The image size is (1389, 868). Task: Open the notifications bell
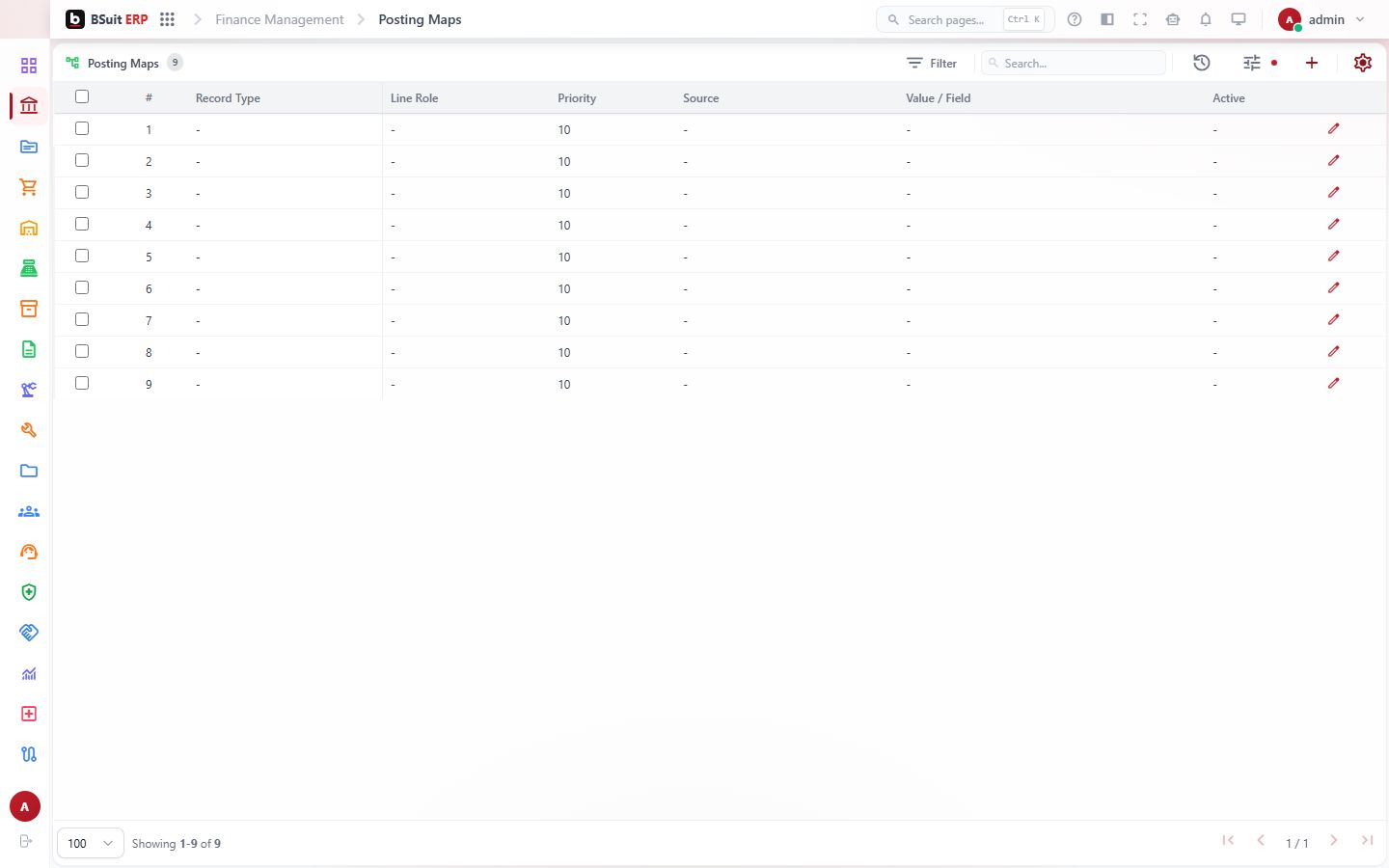(1206, 19)
